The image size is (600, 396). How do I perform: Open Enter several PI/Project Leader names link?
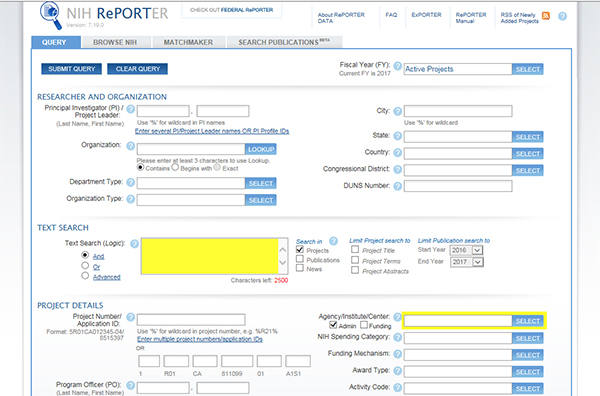coord(212,131)
